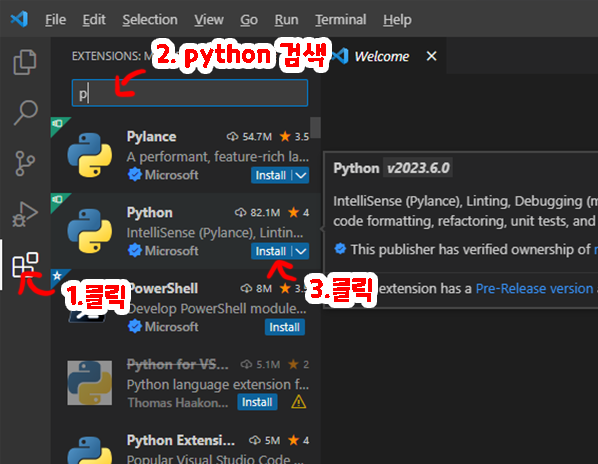The height and width of the screenshot is (464, 598).
Task: Open the File menu
Action: point(56,19)
